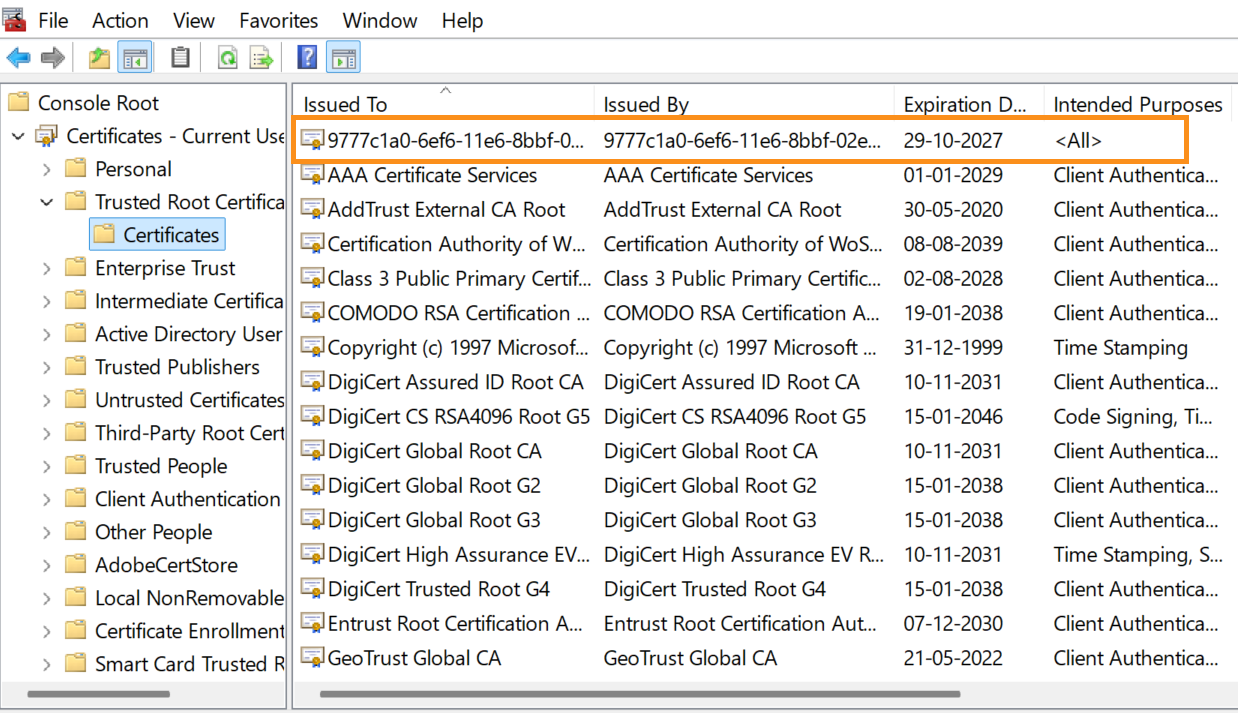Screen dimensions: 1238x713
Task: Click the GeoTrust Global CA certificate icon
Action: (x=313, y=658)
